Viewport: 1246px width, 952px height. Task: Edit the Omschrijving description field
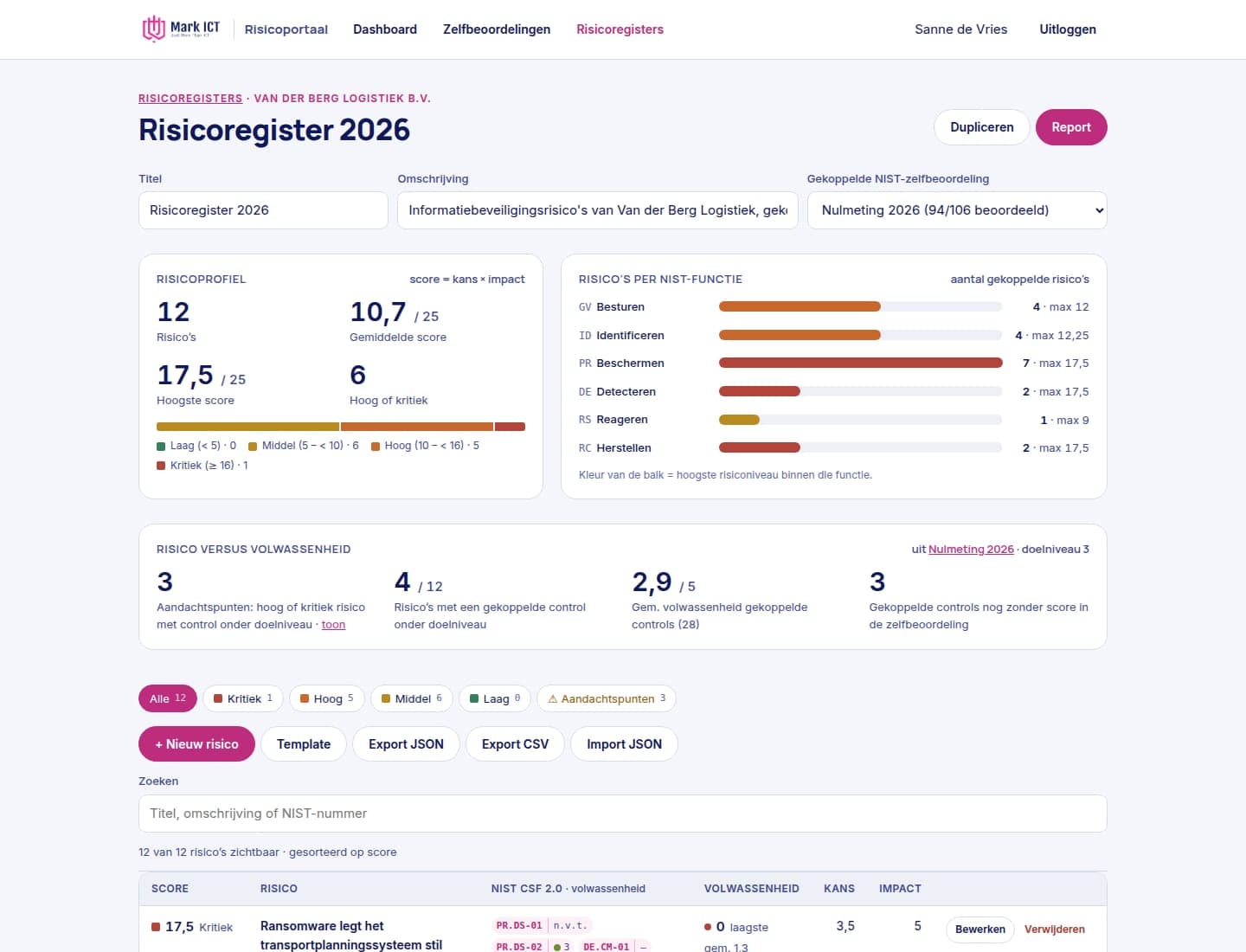[x=598, y=210]
